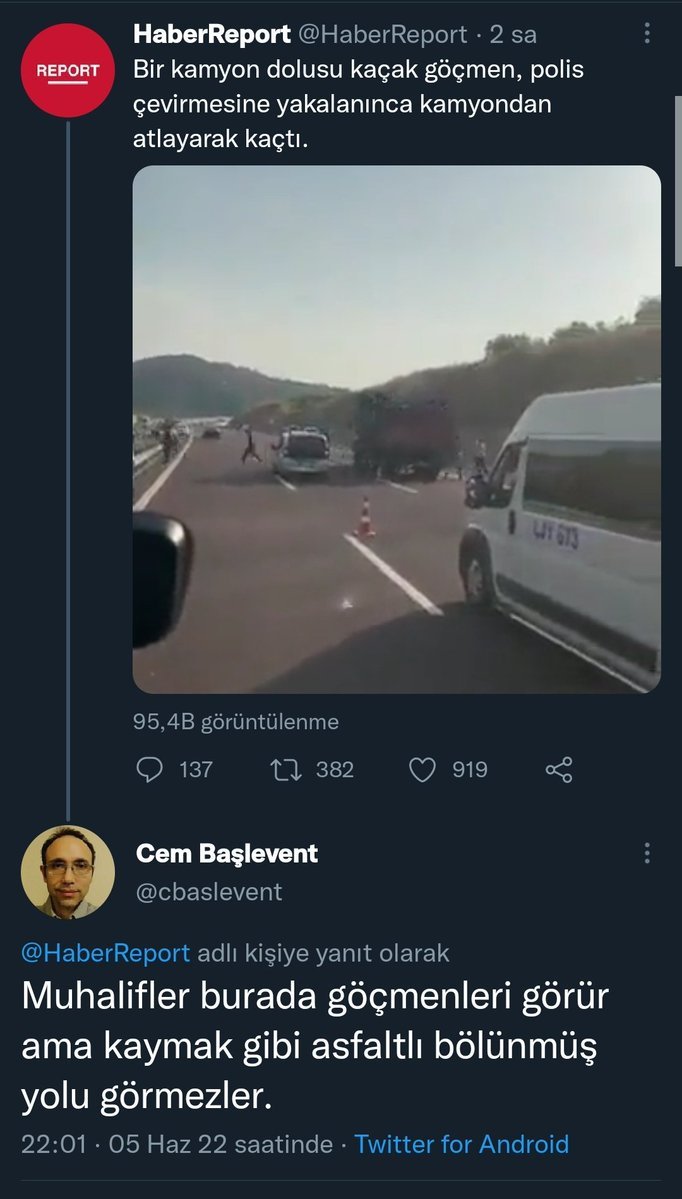Open HaberReport's red REPORT profile picture
The height and width of the screenshot is (1199, 682).
click(x=68, y=71)
